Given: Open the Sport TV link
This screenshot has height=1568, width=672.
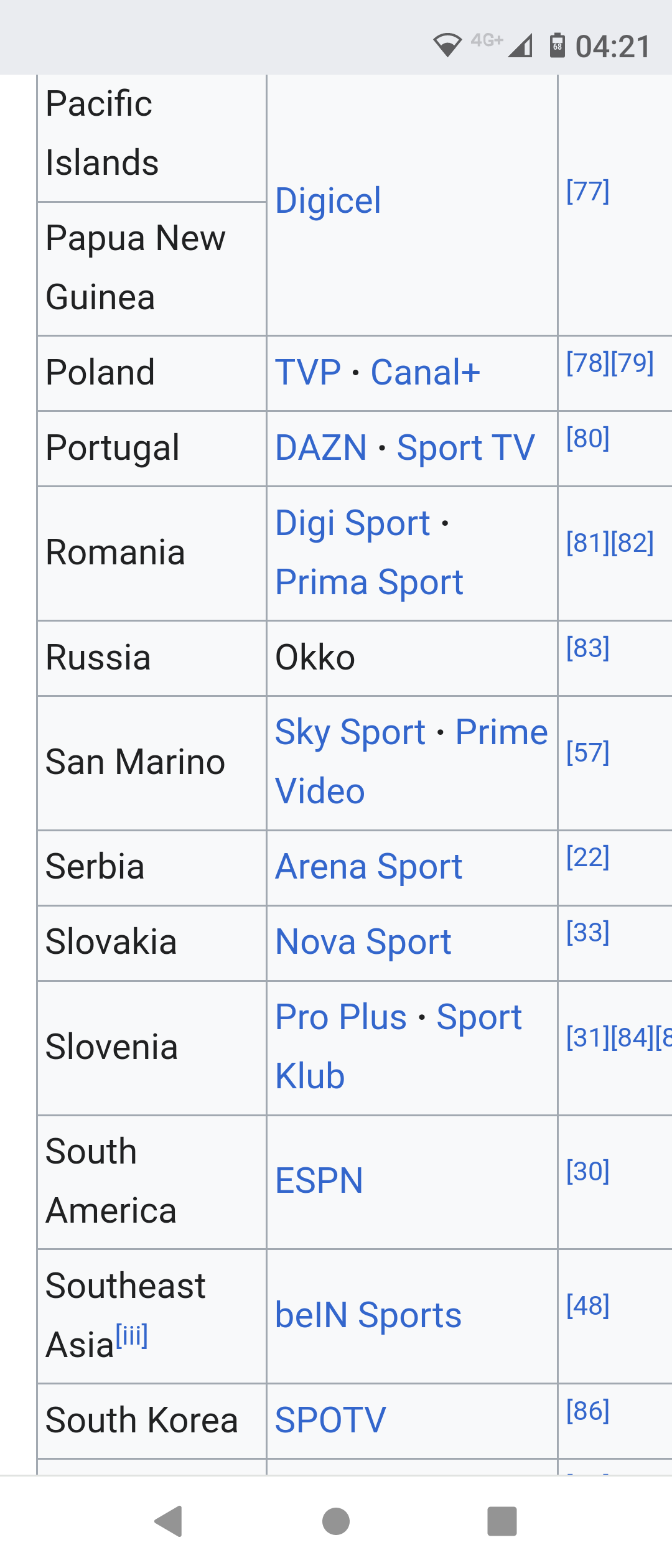Looking at the screenshot, I should 466,448.
